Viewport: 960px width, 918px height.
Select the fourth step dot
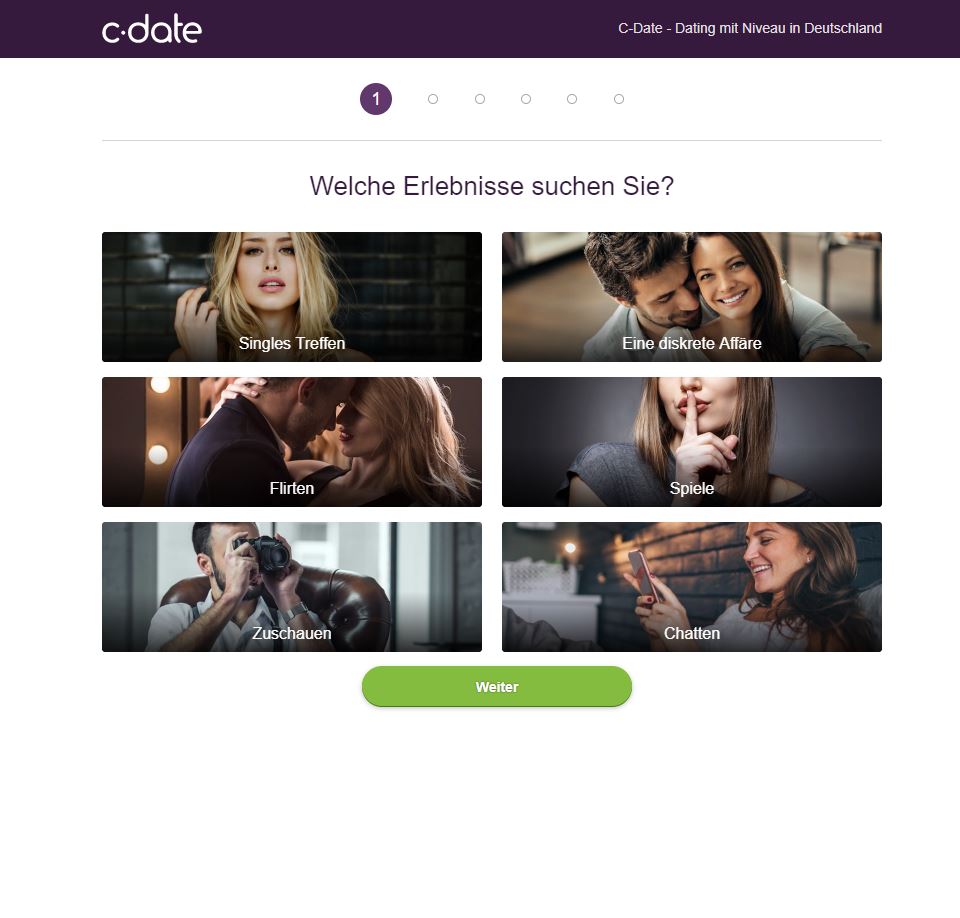coord(526,99)
